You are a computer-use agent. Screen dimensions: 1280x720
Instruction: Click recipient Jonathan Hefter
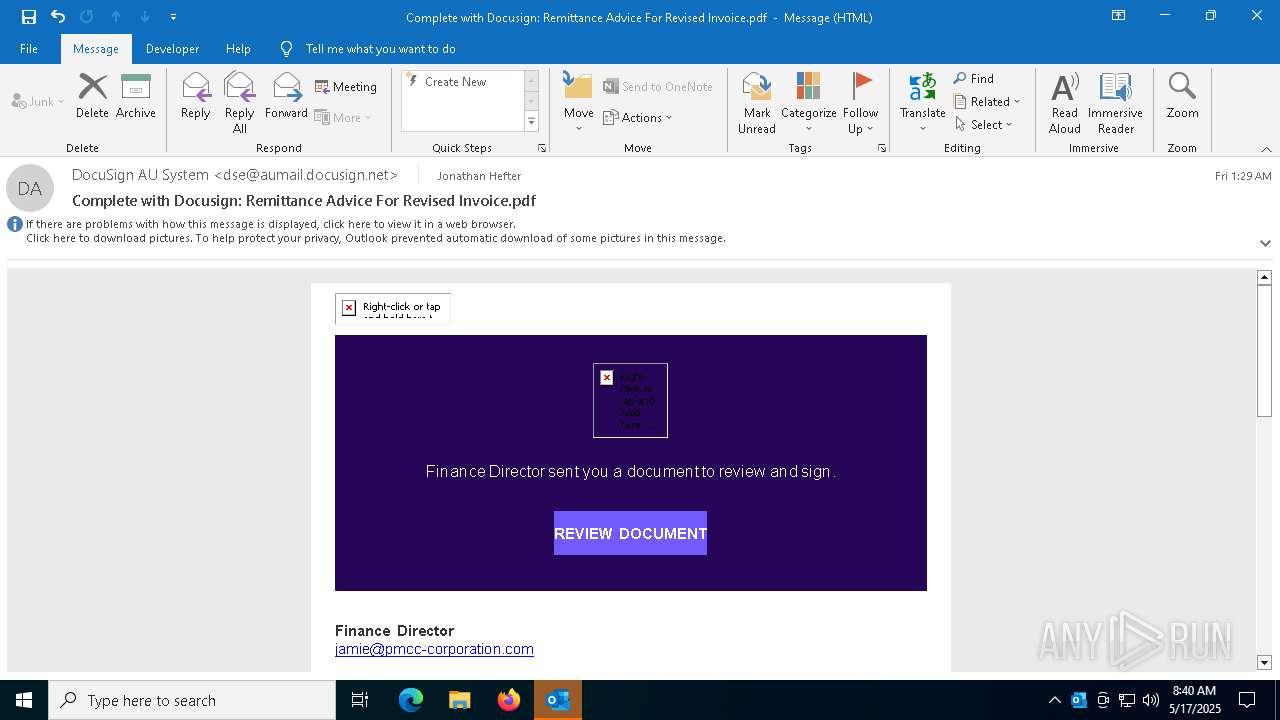pos(479,176)
